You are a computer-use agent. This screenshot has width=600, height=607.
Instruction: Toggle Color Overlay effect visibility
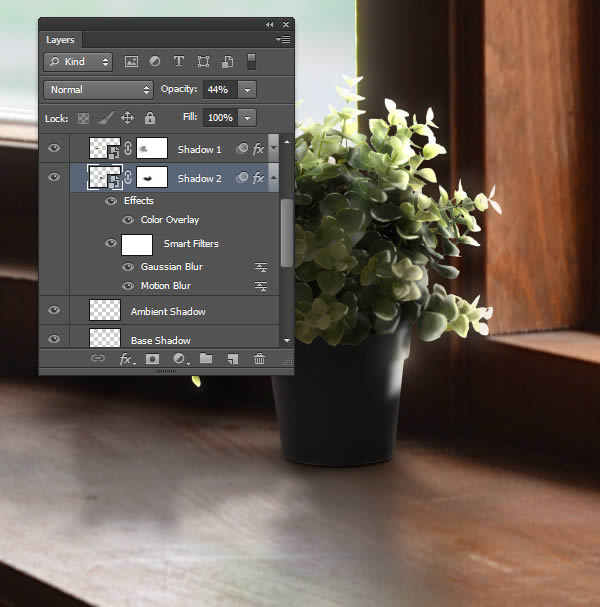[128, 220]
